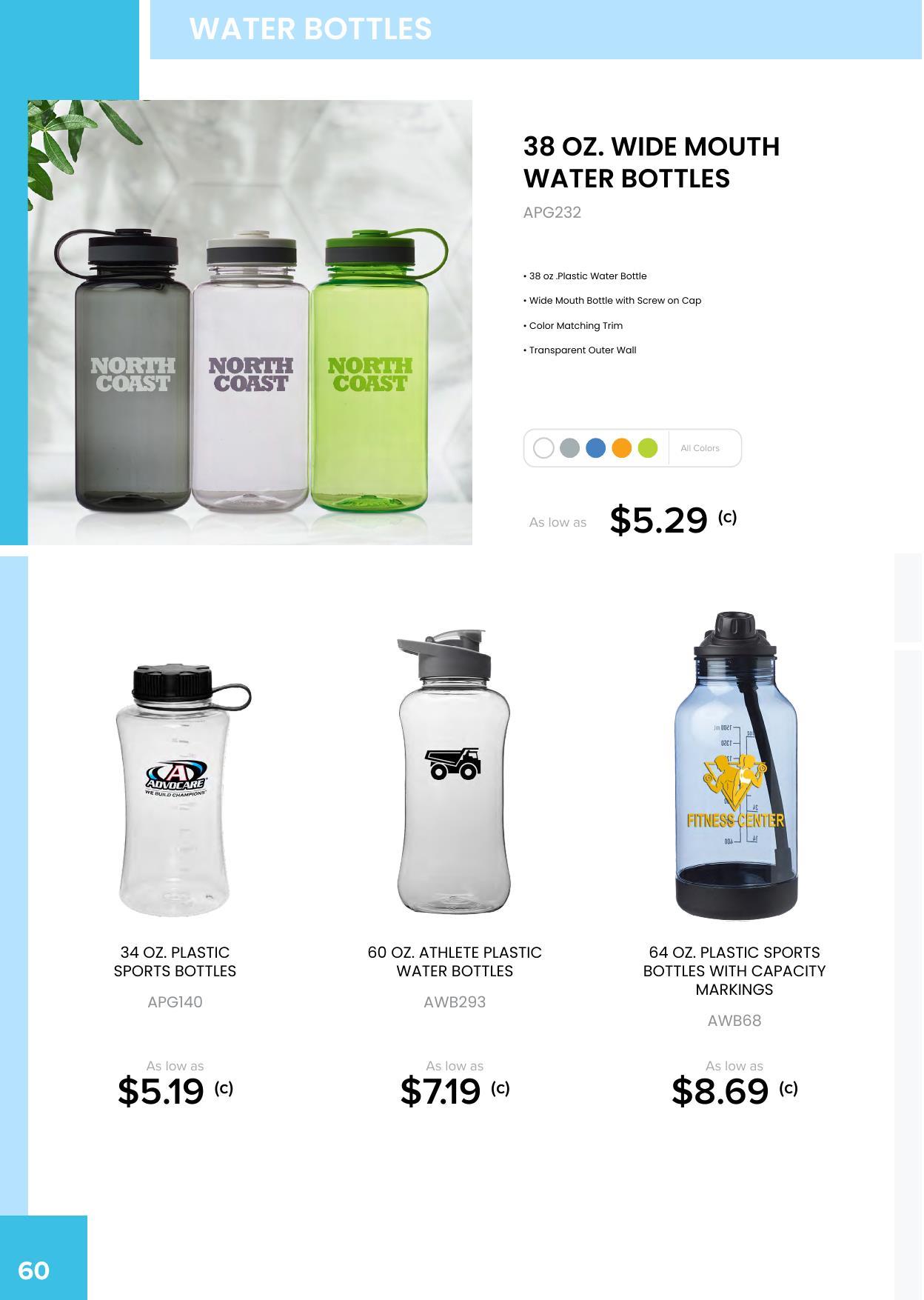This screenshot has width=924, height=1300.
Task: Open the Fitness Center 64 oz. bottle image
Action: [735, 766]
